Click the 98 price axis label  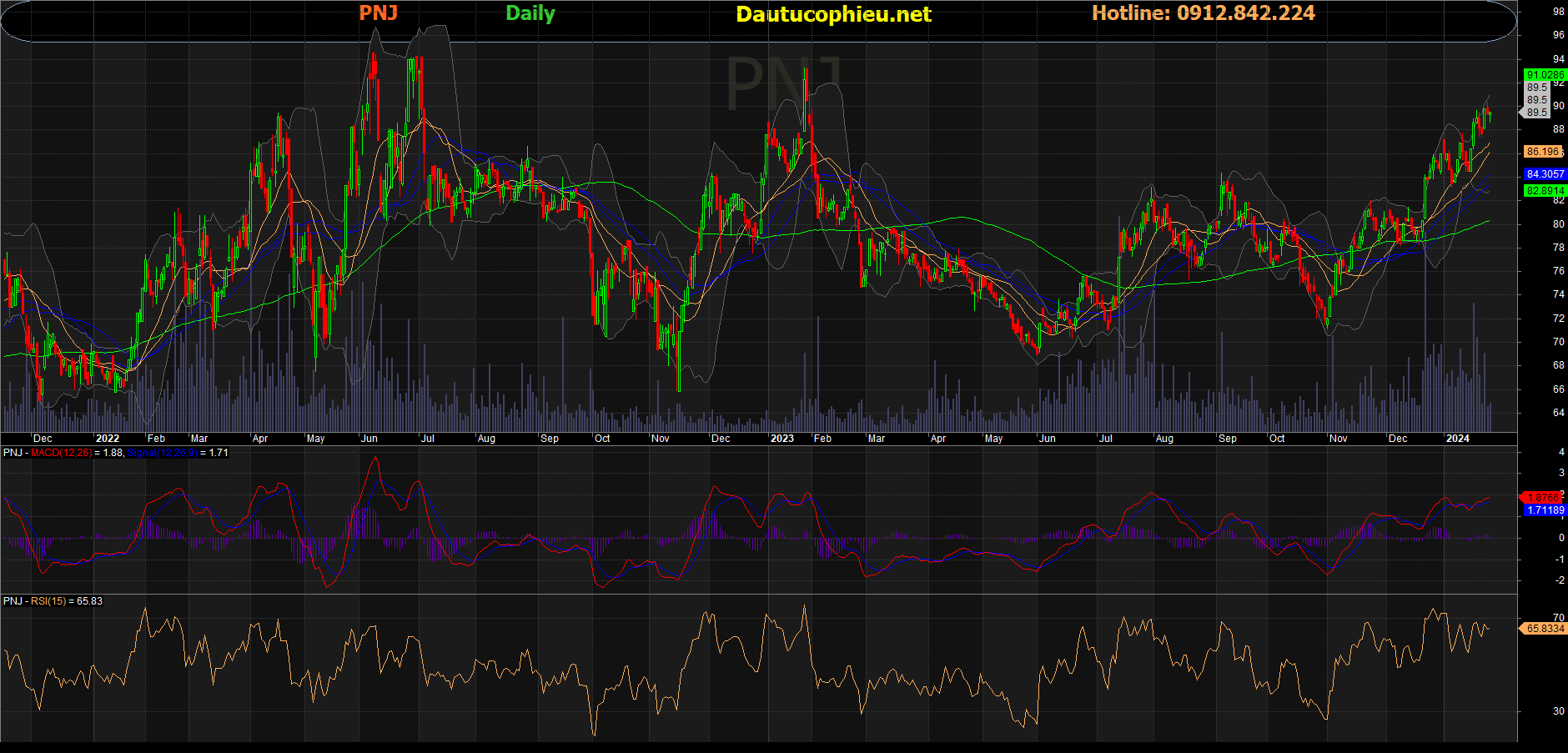(x=1558, y=12)
